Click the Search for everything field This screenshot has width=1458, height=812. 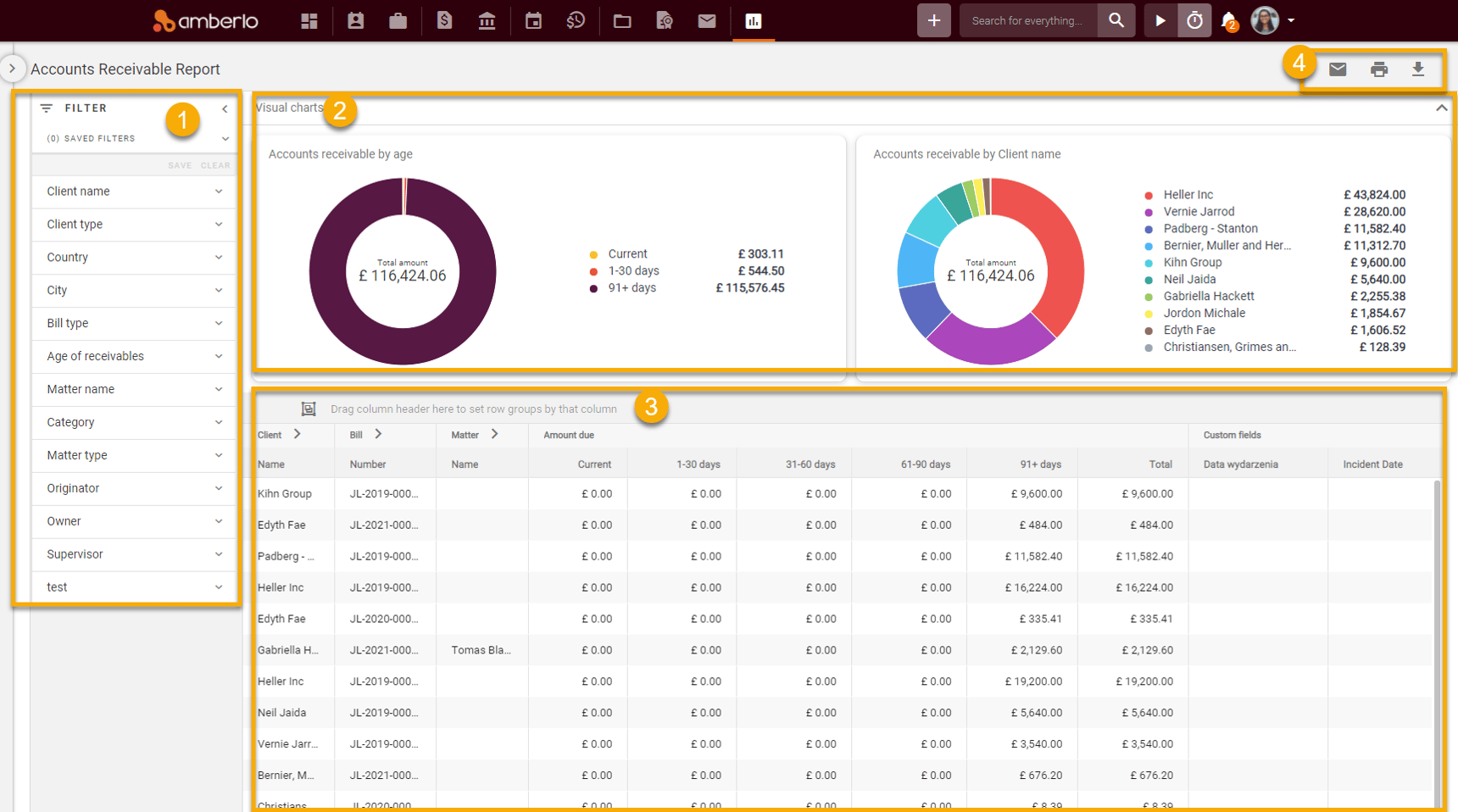[1028, 20]
